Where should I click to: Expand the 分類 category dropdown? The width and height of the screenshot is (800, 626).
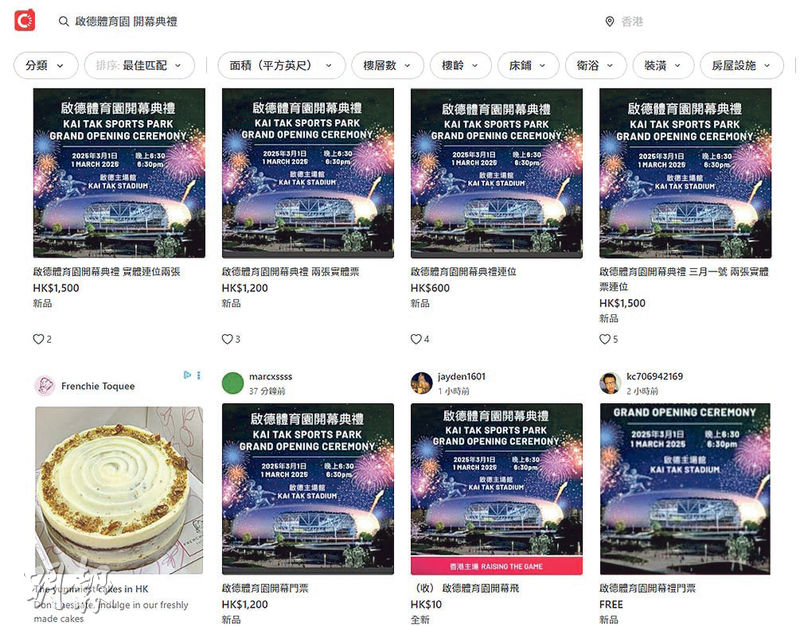pos(46,65)
